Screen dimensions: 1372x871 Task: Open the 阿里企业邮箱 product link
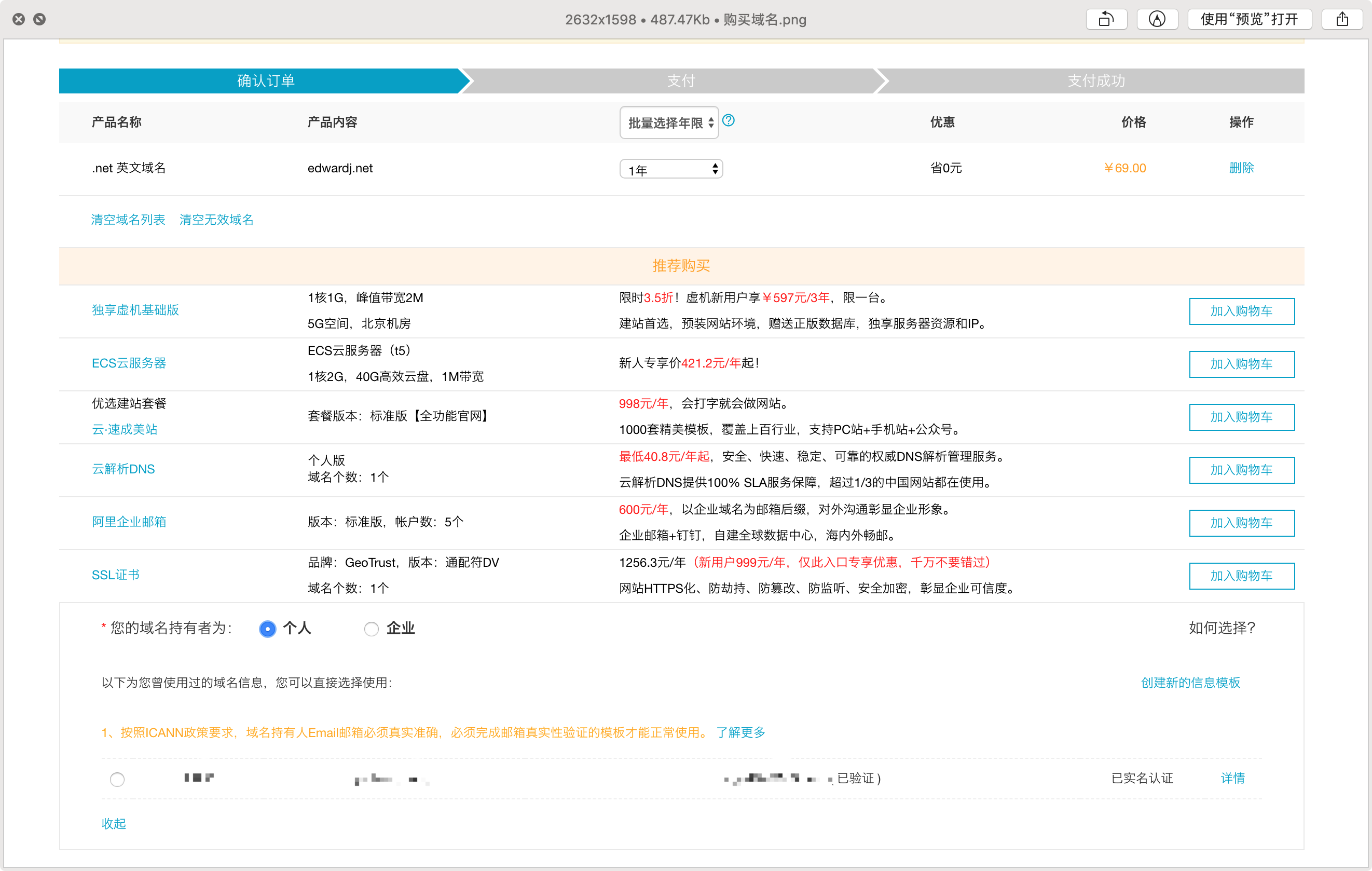point(129,522)
